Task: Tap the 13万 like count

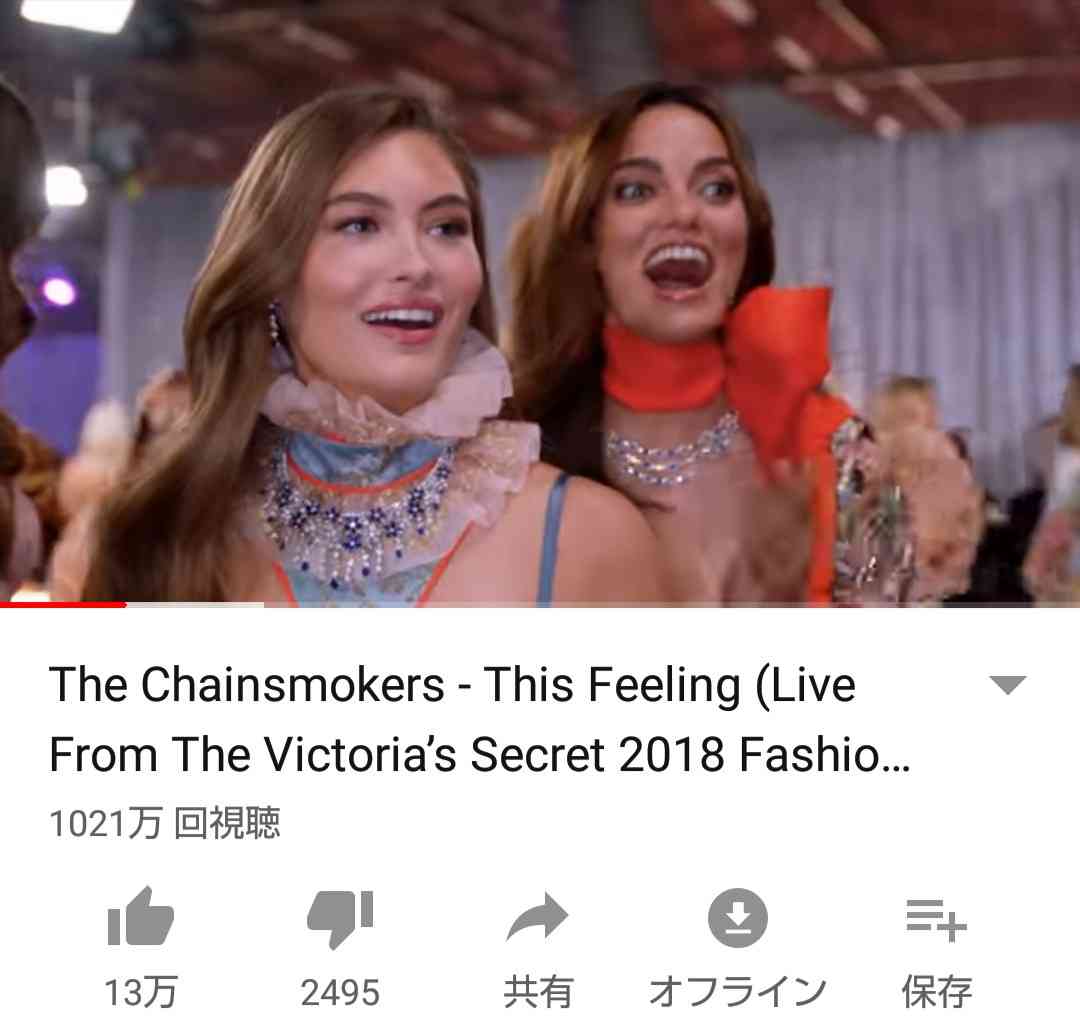Action: tap(141, 992)
